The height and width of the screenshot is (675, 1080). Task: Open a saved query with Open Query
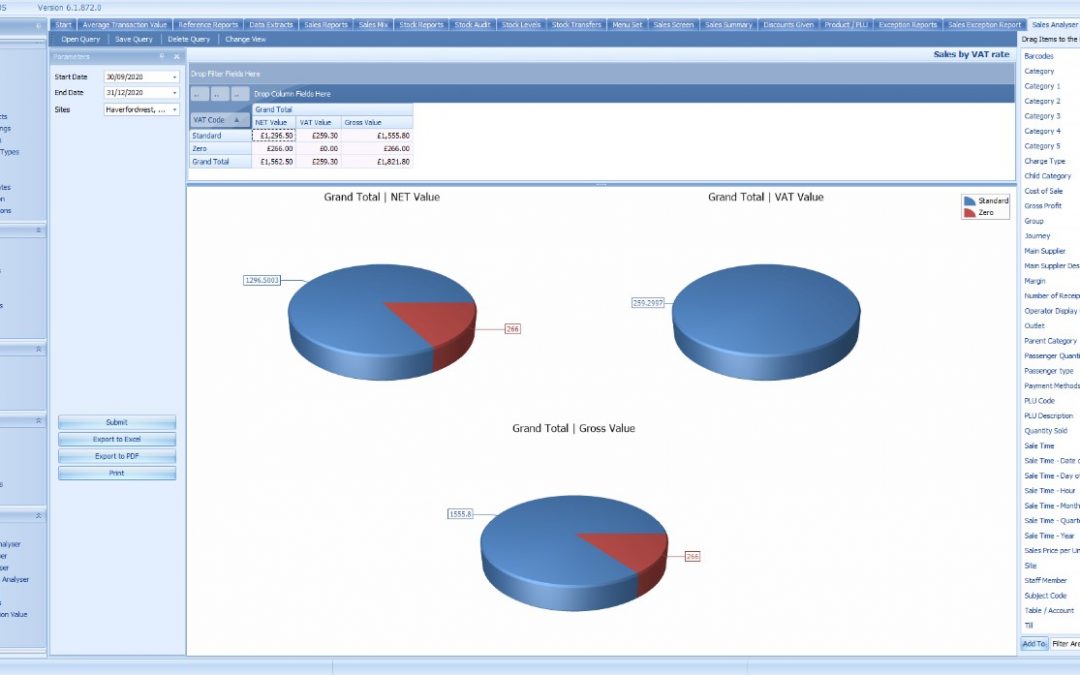point(78,38)
